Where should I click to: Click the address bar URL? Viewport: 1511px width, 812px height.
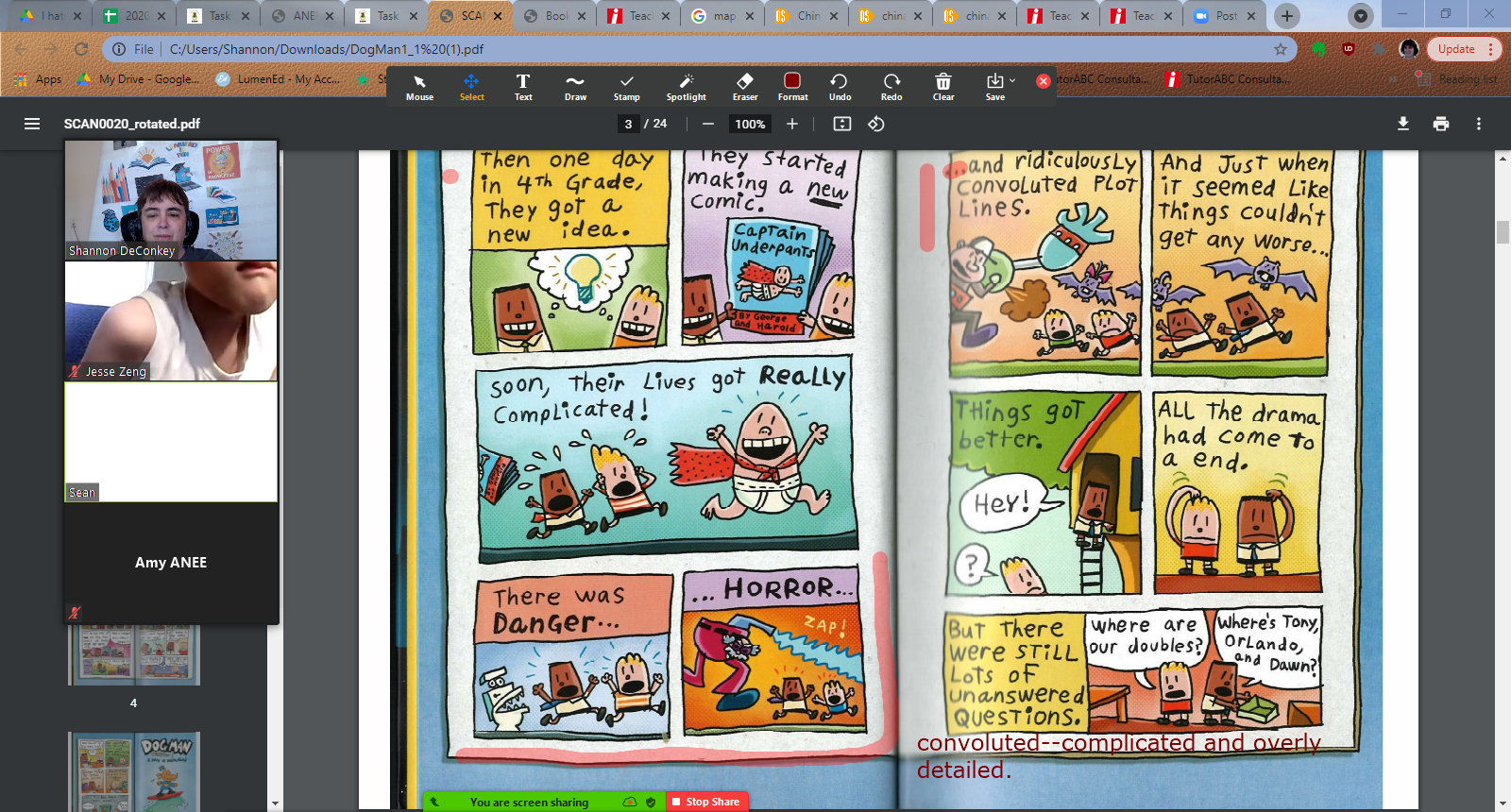click(327, 49)
